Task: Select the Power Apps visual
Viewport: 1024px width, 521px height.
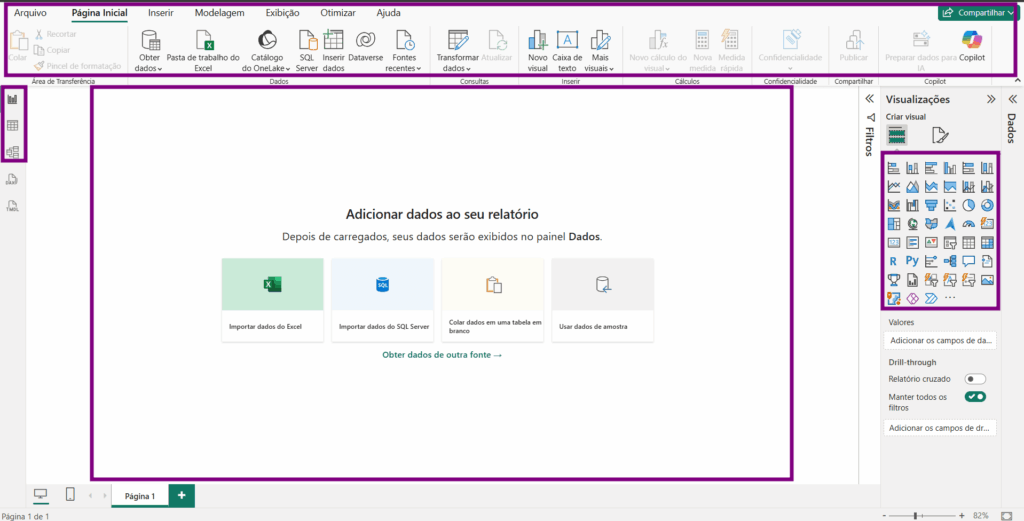Action: (x=912, y=299)
